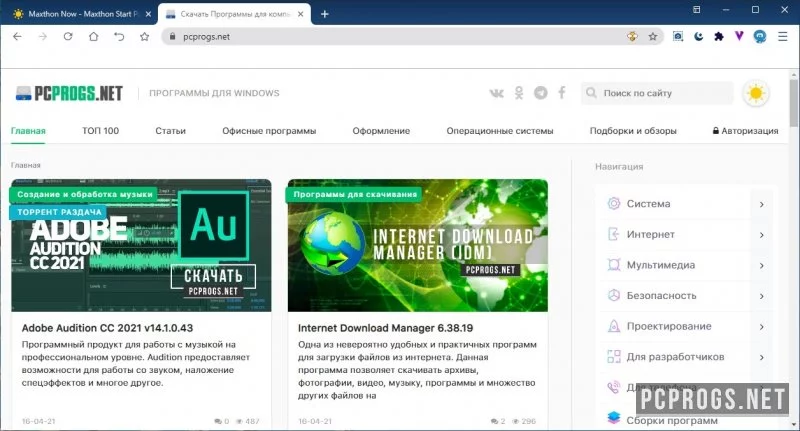Toggle the sun light/dark theme button
The height and width of the screenshot is (431, 800).
tap(756, 94)
